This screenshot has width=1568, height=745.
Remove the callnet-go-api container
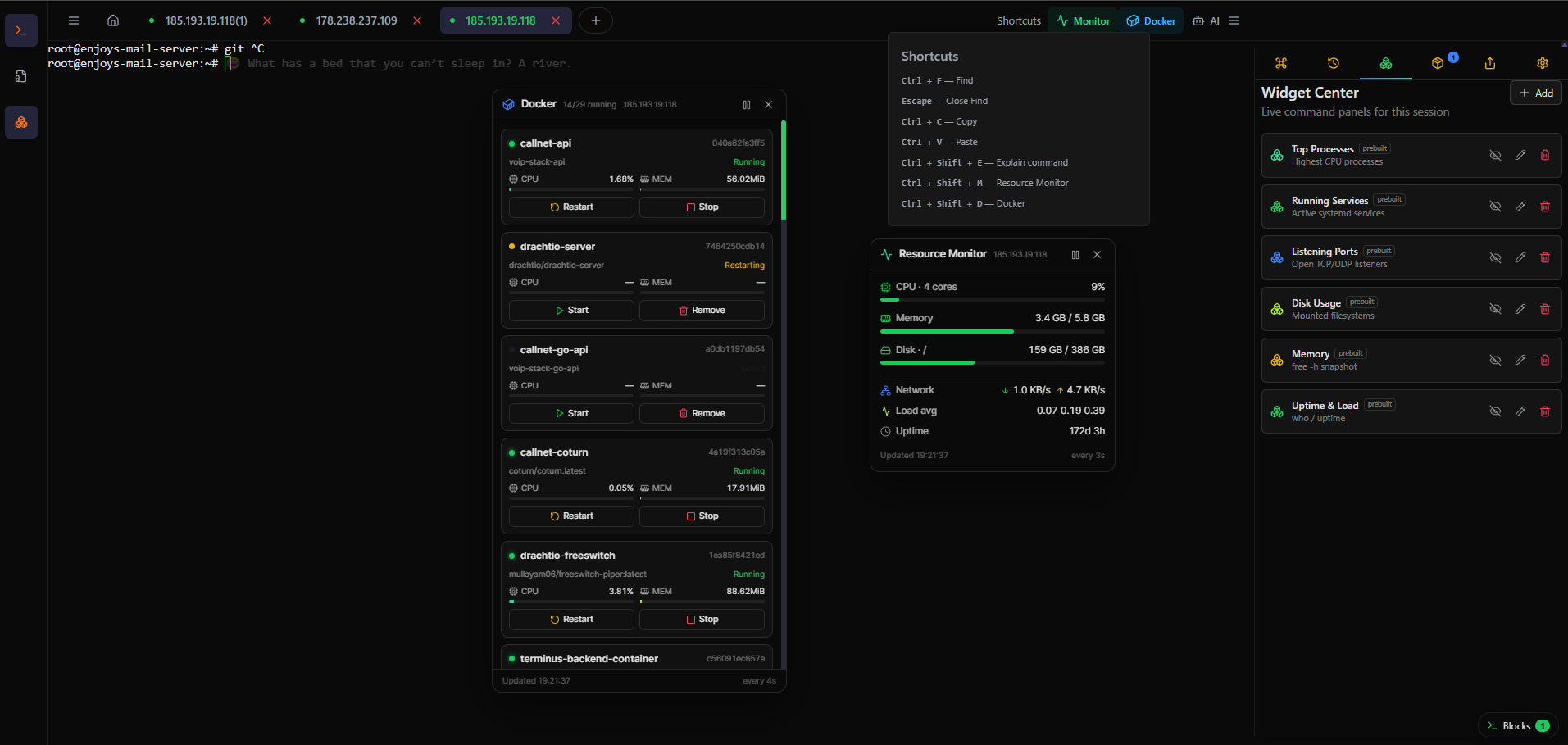(x=702, y=414)
